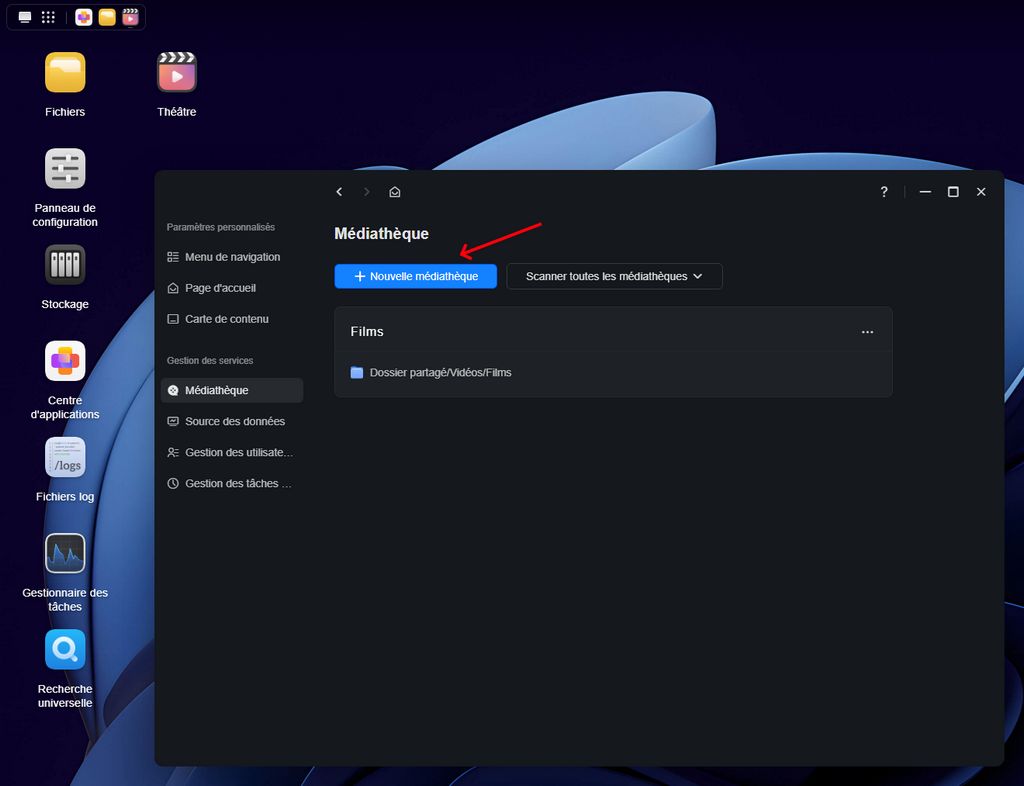Launch the Théâtre app icon
This screenshot has height=786, width=1024.
pyautogui.click(x=177, y=73)
